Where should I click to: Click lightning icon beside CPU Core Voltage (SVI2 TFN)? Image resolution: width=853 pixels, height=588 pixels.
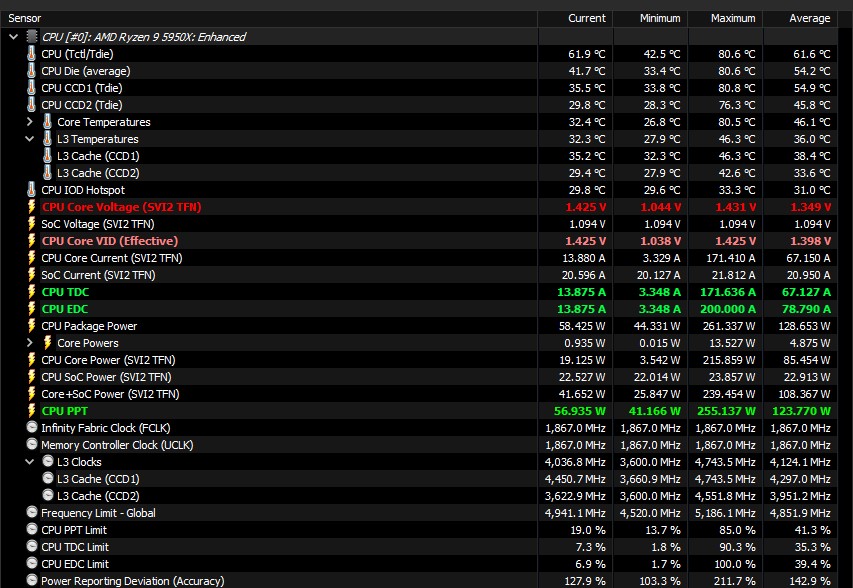tap(32, 207)
